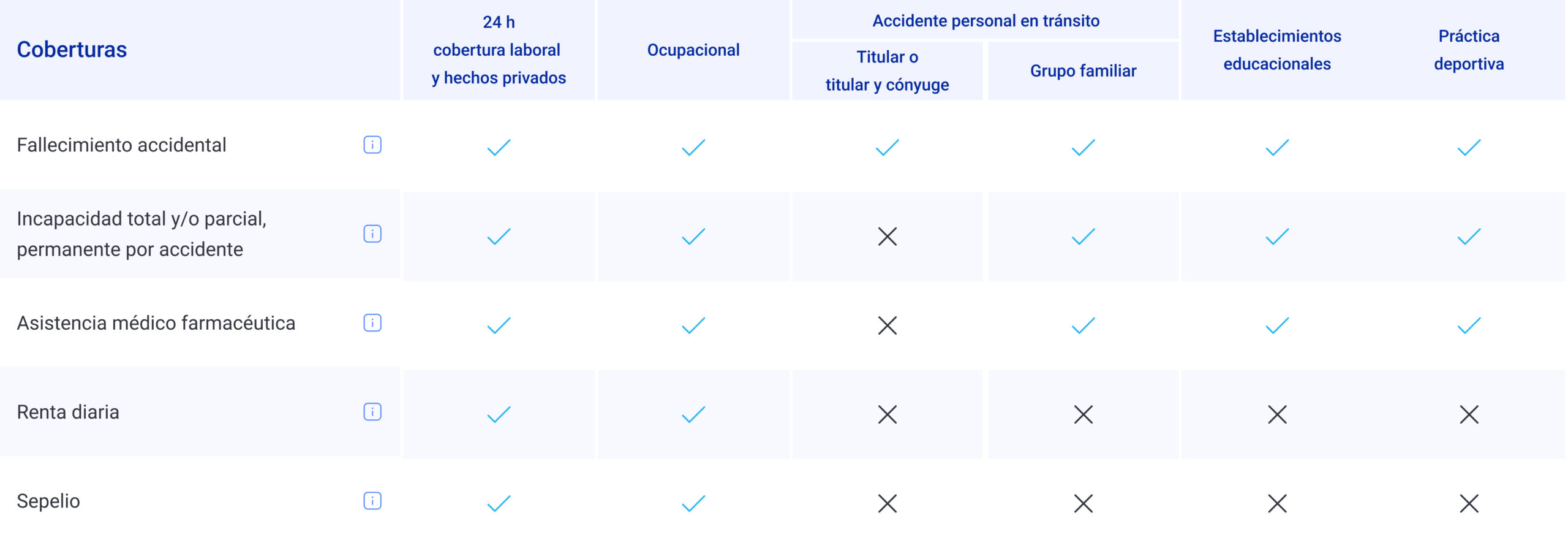The width and height of the screenshot is (1568, 548).
Task: Click Accidente personal en tránsito header
Action: [986, 21]
